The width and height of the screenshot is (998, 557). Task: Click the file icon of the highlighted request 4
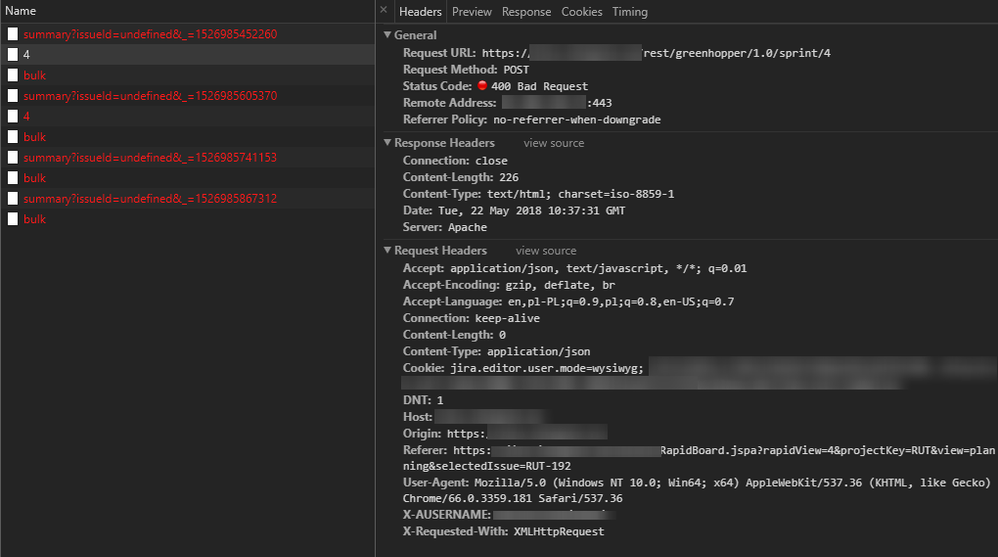[x=13, y=55]
